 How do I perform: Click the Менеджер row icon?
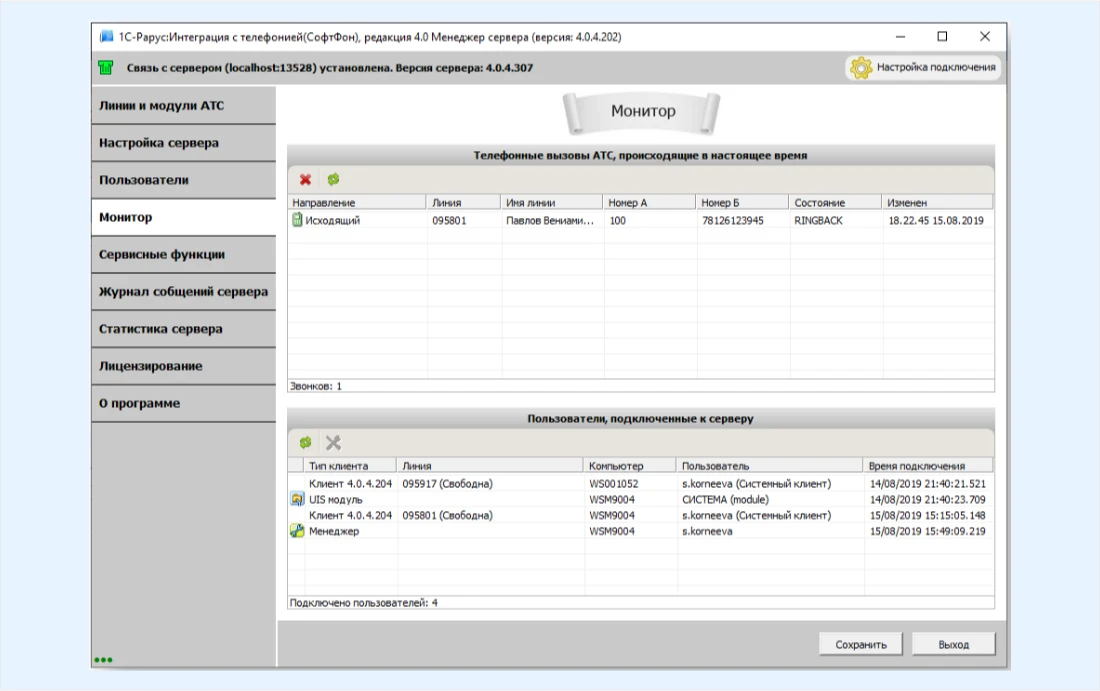(297, 531)
